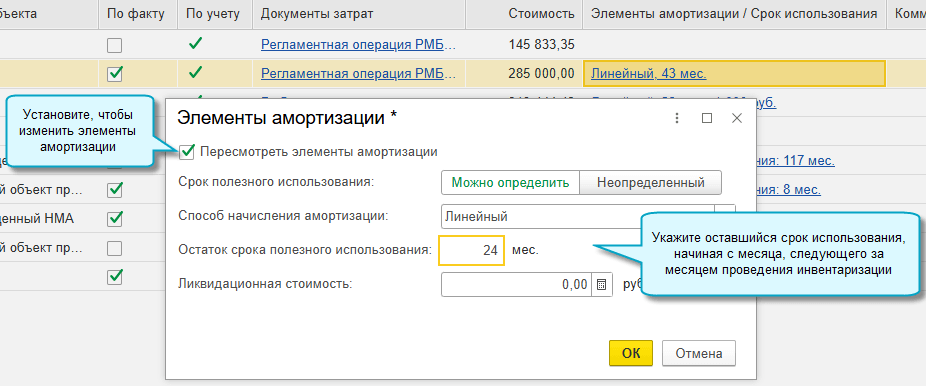Screen dimensions: 926x386
Task: Sort by Документы затрат column header
Action: click(317, 14)
